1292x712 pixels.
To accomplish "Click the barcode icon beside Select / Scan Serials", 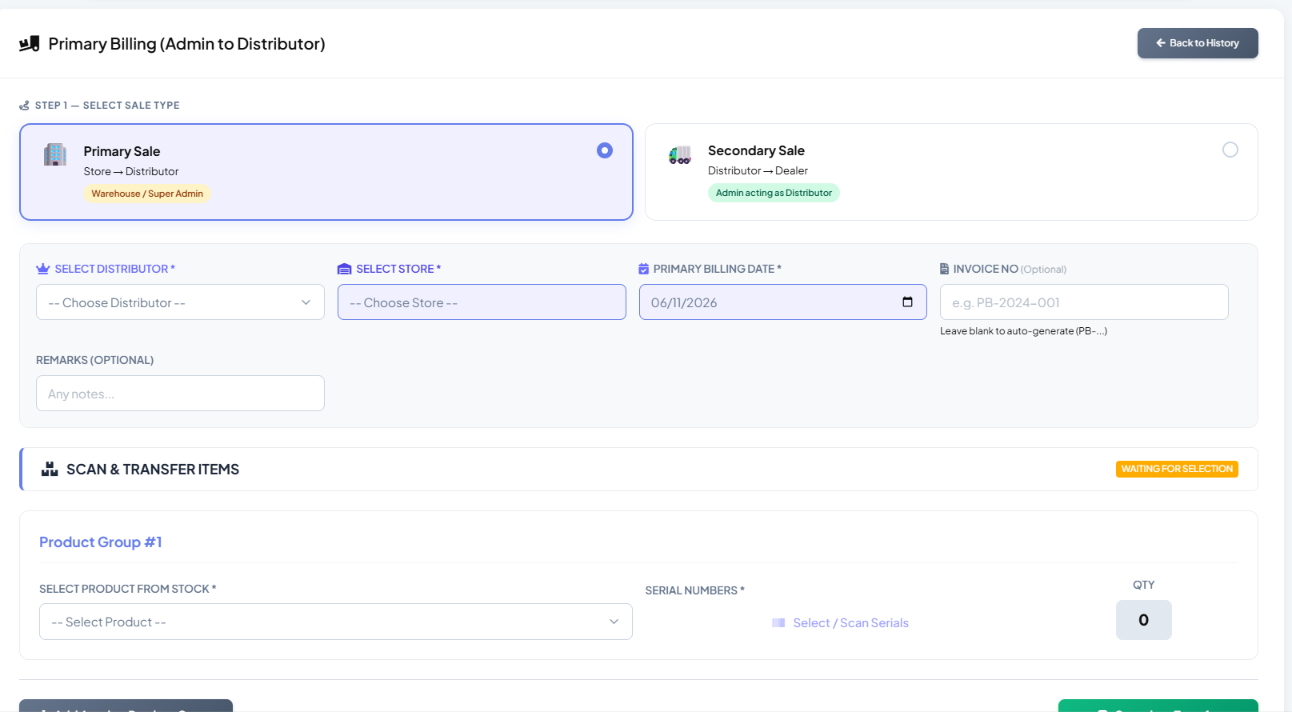I will (x=778, y=623).
